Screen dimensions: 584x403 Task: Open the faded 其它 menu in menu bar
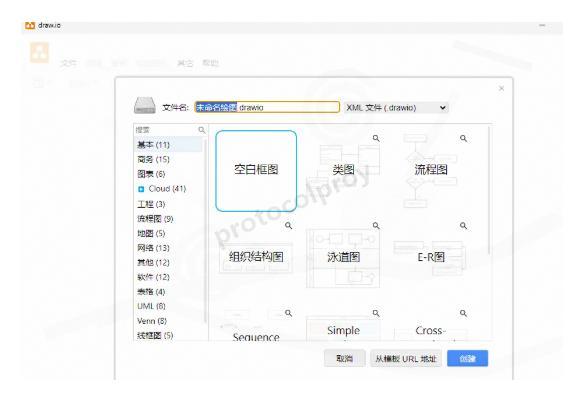(185, 63)
